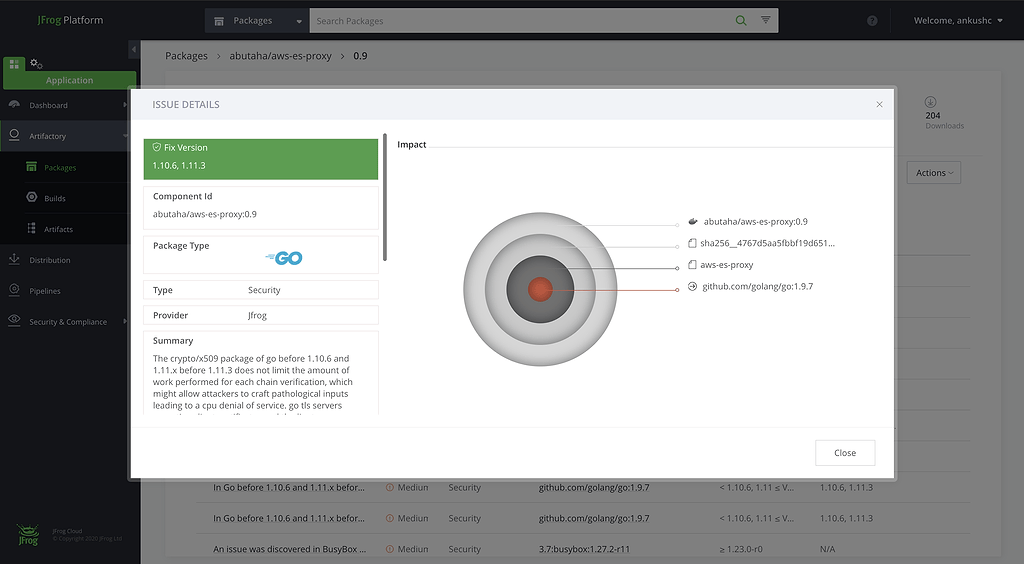Click the Component Id value abutaha/aws-es-proxy:0.9
1024x564 pixels.
click(204, 214)
